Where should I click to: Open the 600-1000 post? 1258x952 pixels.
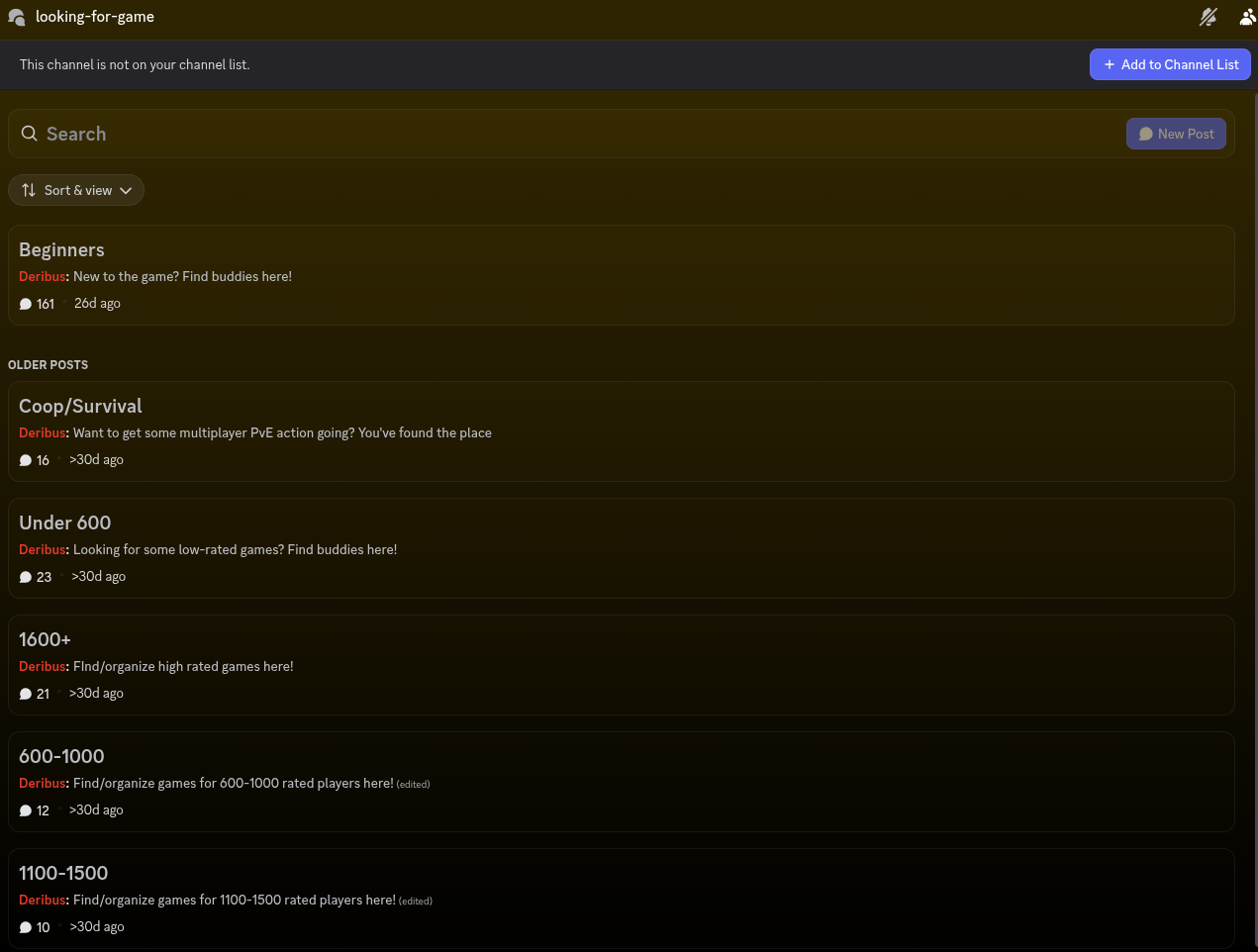[x=622, y=782]
